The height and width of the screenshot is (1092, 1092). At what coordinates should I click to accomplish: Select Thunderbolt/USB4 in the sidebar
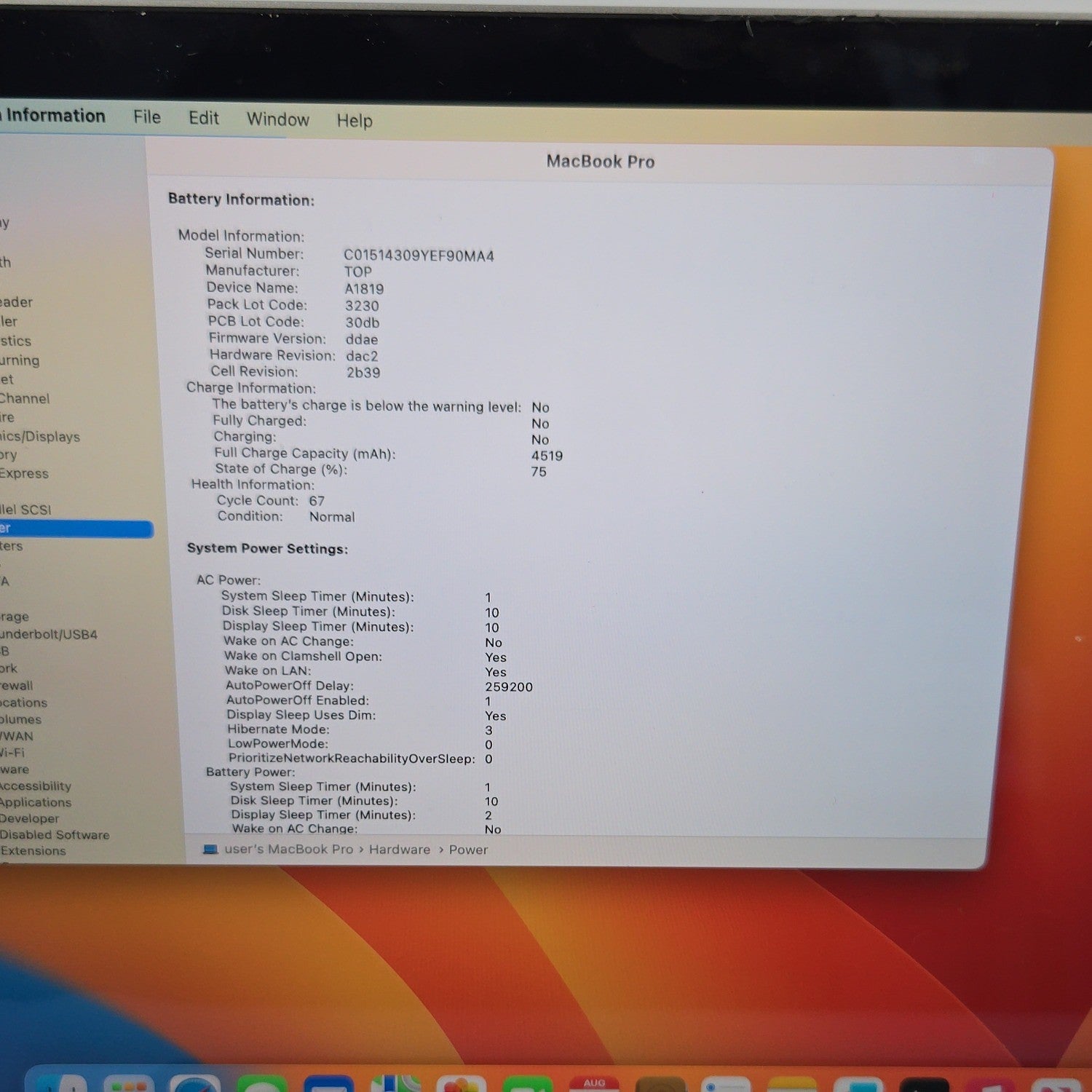click(x=49, y=634)
